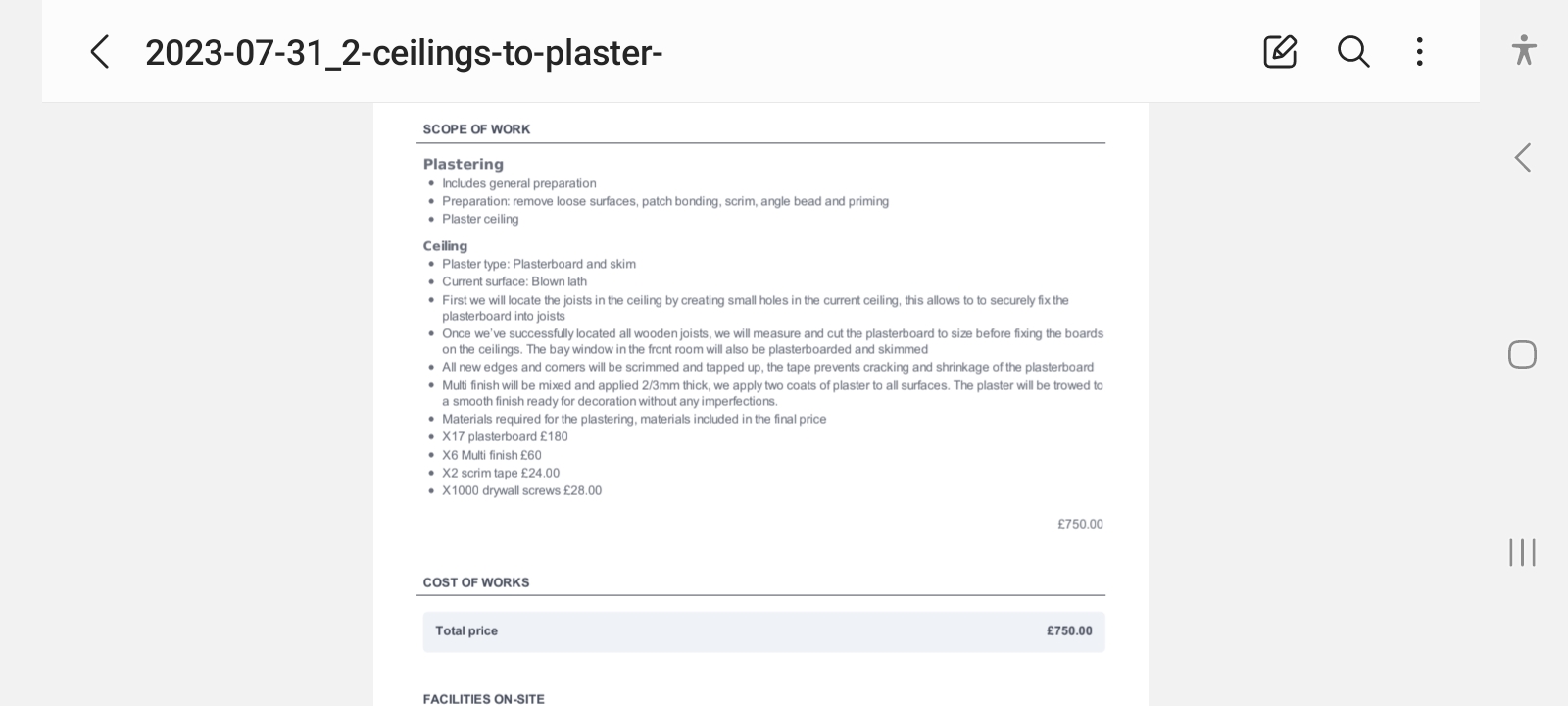This screenshot has height=706, width=1568.
Task: Open the three-dot more options menu
Action: (x=1419, y=52)
